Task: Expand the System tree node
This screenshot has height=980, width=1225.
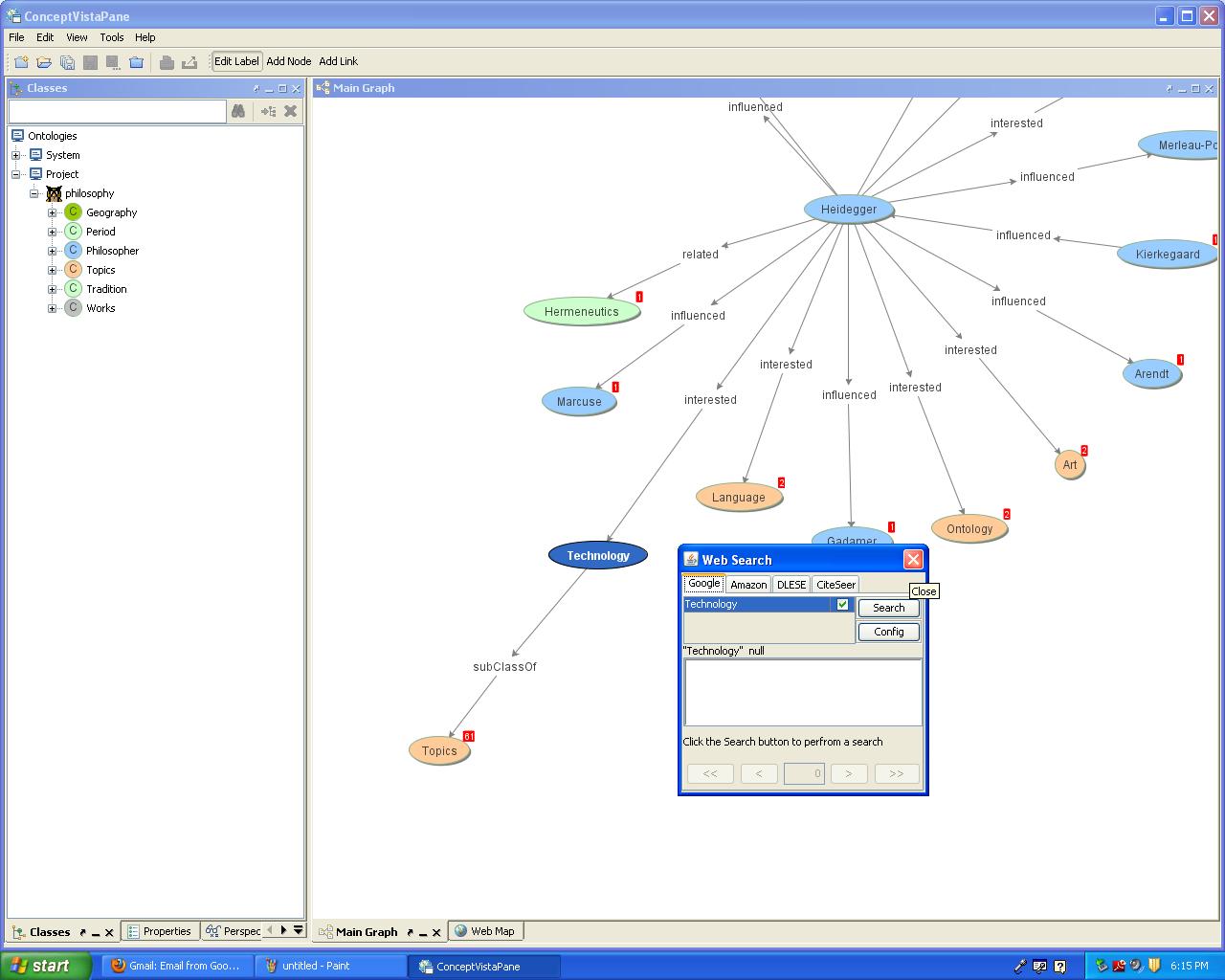Action: [x=16, y=155]
